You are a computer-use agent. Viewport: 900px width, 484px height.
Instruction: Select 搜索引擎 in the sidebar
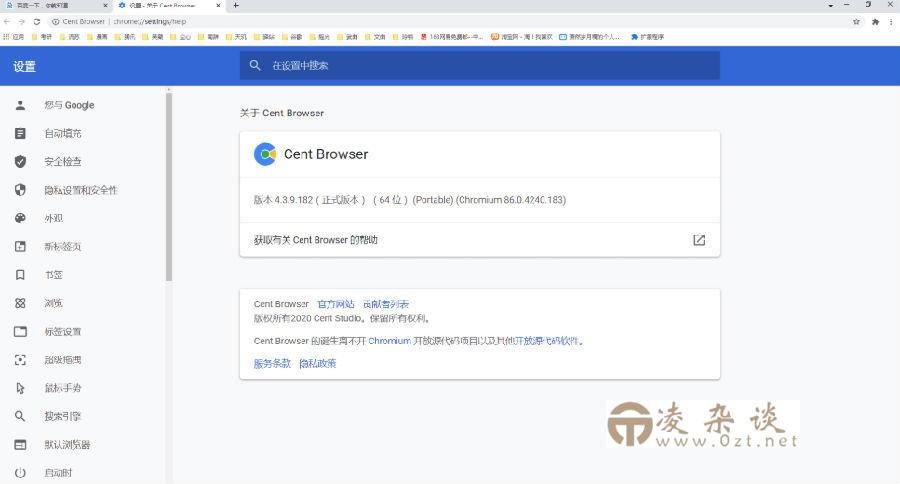coord(63,416)
